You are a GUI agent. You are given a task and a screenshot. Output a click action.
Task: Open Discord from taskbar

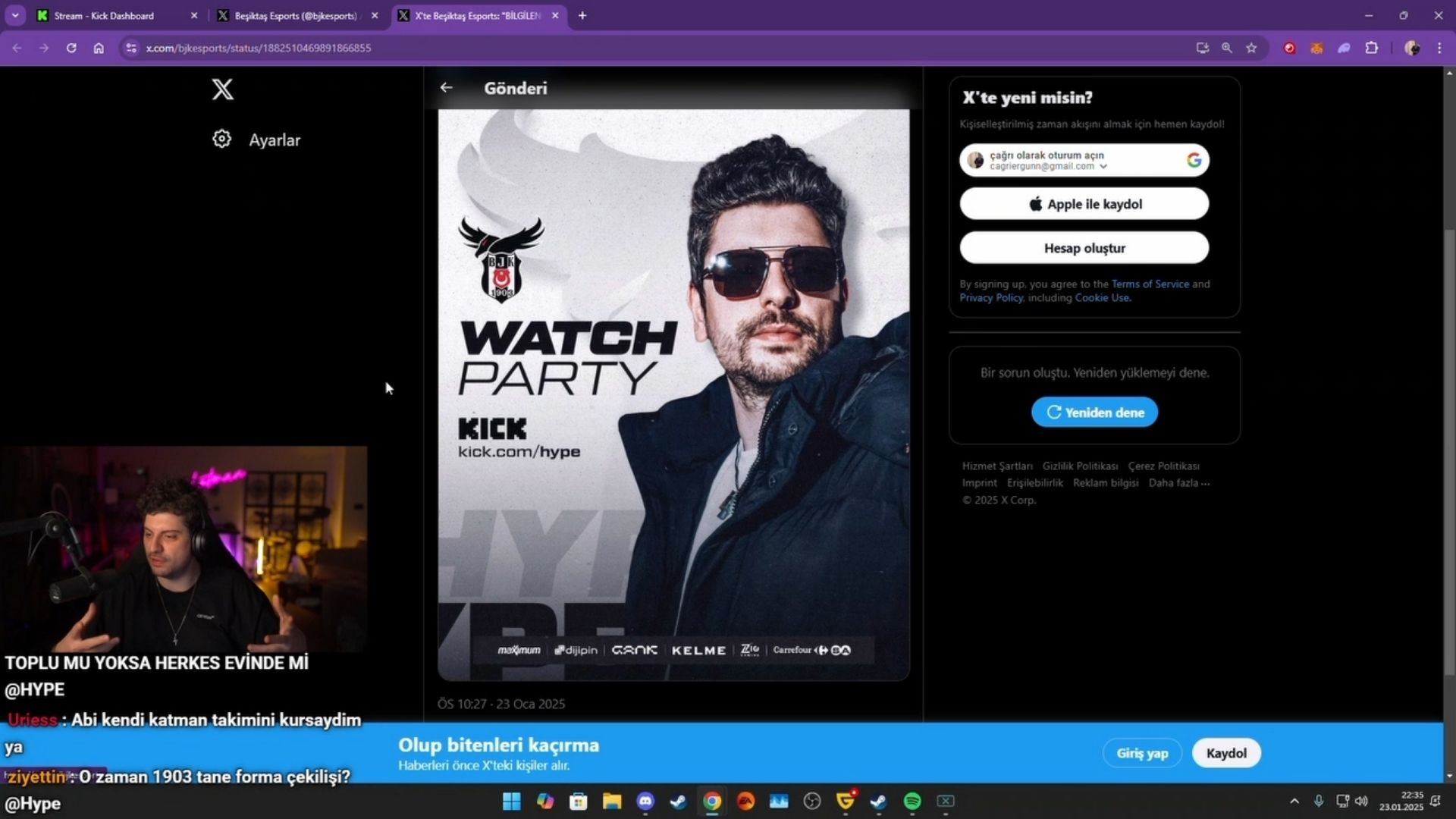645,801
